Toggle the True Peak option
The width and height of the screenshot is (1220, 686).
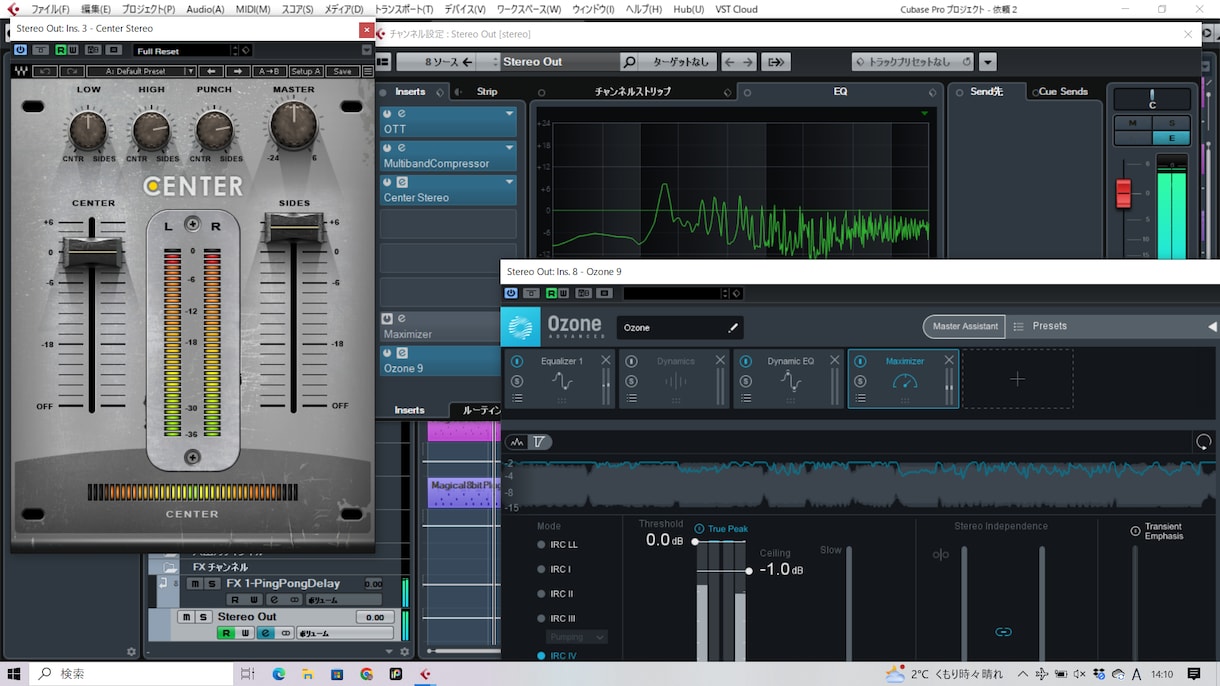pyautogui.click(x=699, y=529)
